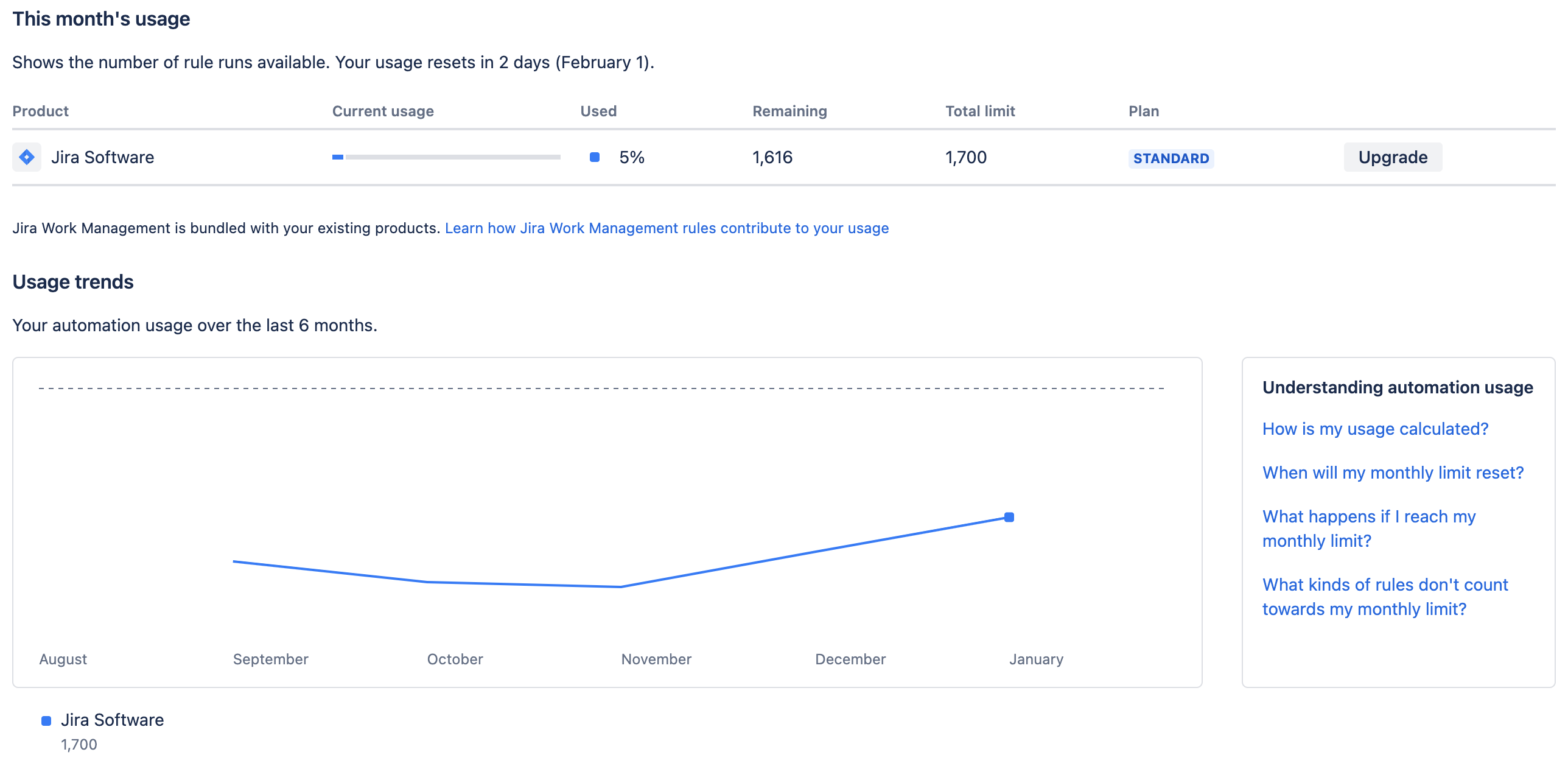1568x766 pixels.
Task: Click the Product column header
Action: [40, 111]
